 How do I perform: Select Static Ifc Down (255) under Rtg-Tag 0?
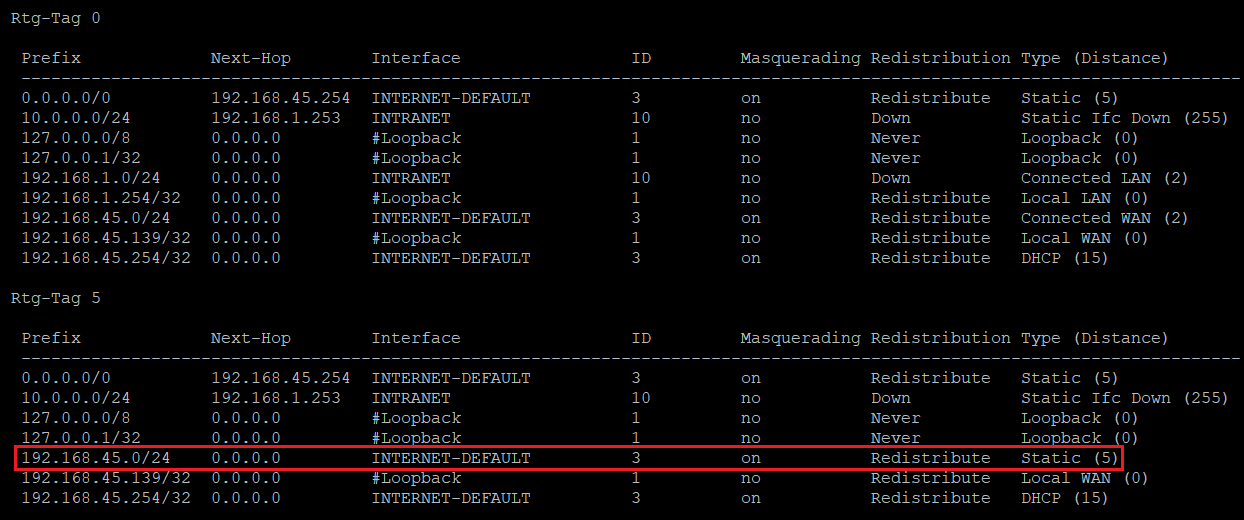1124,118
